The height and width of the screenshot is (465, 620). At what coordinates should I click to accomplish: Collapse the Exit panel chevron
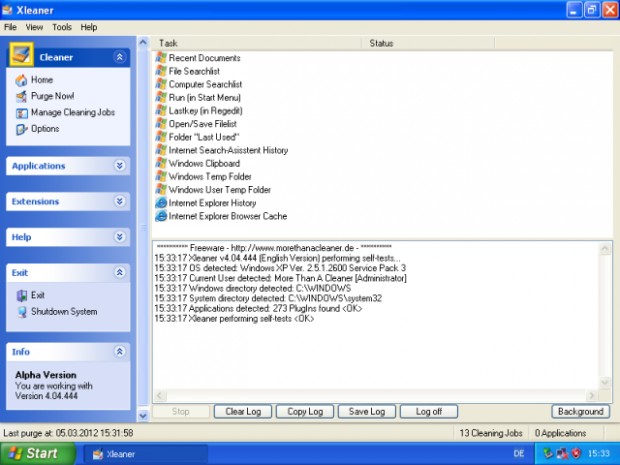(119, 272)
